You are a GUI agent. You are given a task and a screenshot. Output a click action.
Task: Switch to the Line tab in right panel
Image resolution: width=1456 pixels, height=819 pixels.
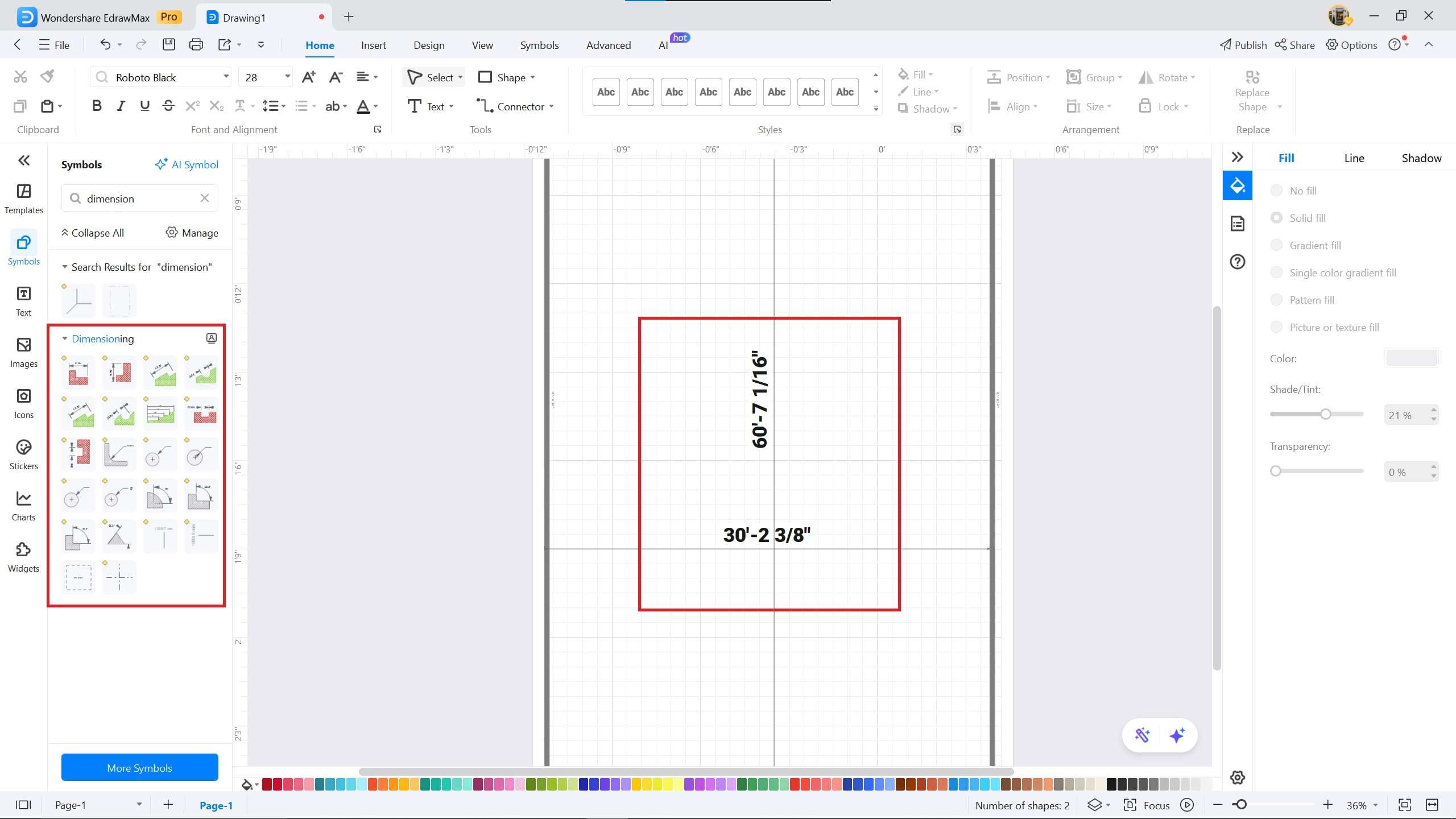pyautogui.click(x=1354, y=158)
